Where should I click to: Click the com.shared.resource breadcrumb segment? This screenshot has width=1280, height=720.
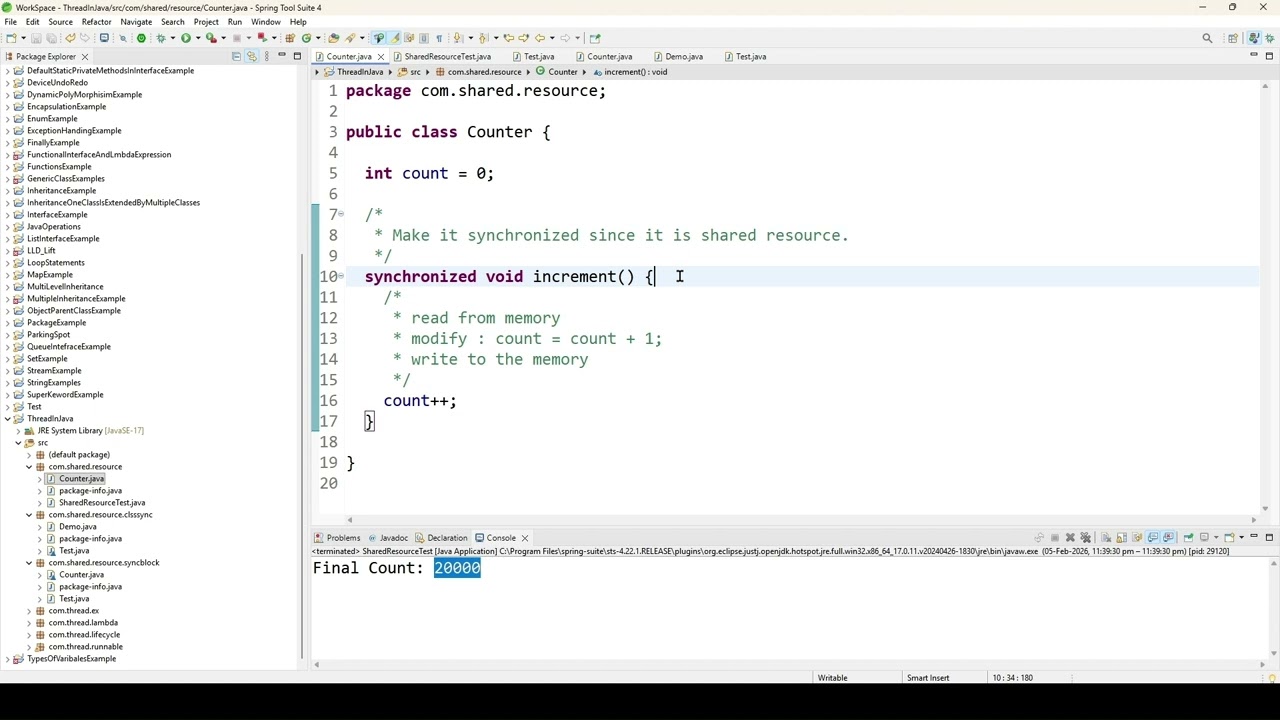click(x=484, y=72)
